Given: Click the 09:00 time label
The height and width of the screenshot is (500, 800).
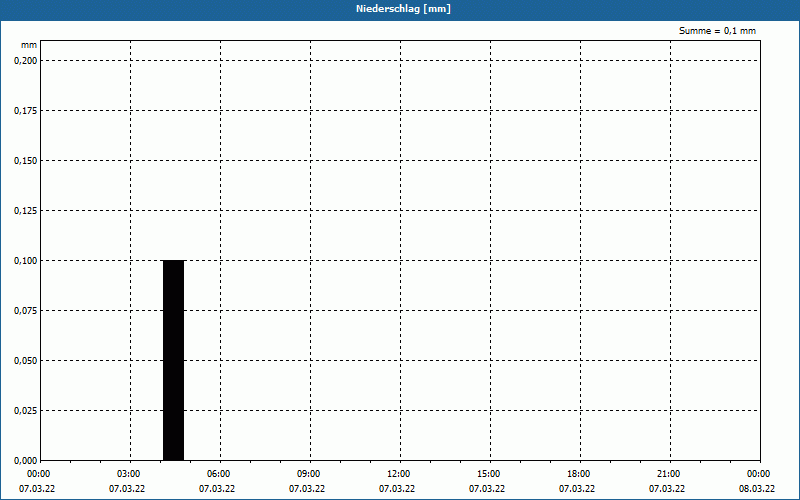Looking at the screenshot, I should click(307, 474).
